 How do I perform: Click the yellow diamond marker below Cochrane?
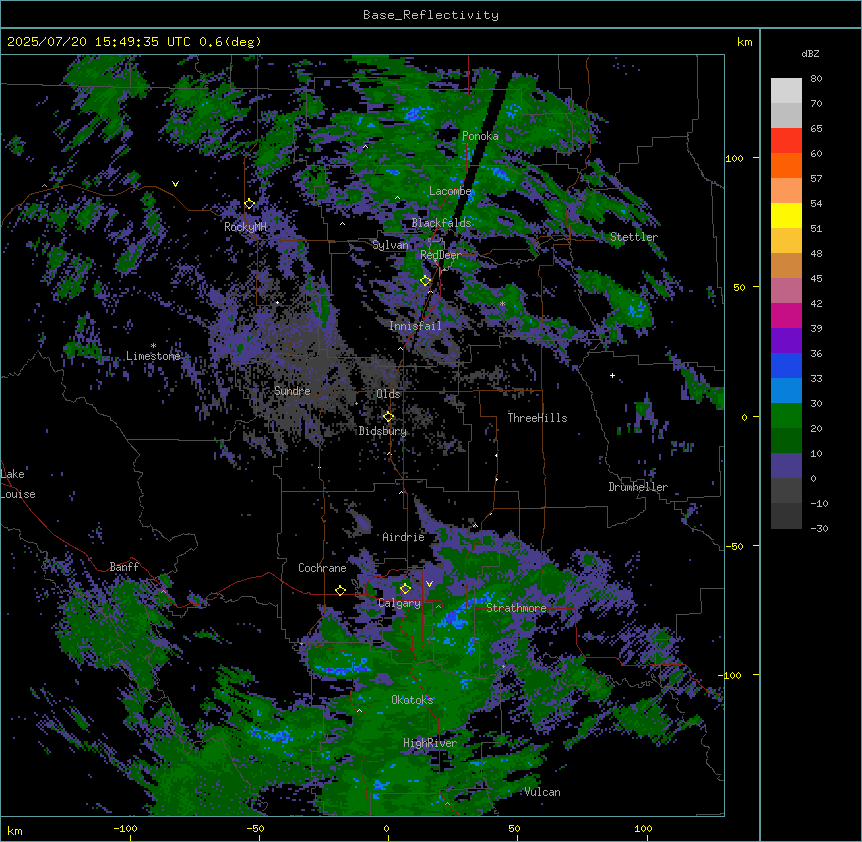point(340,590)
